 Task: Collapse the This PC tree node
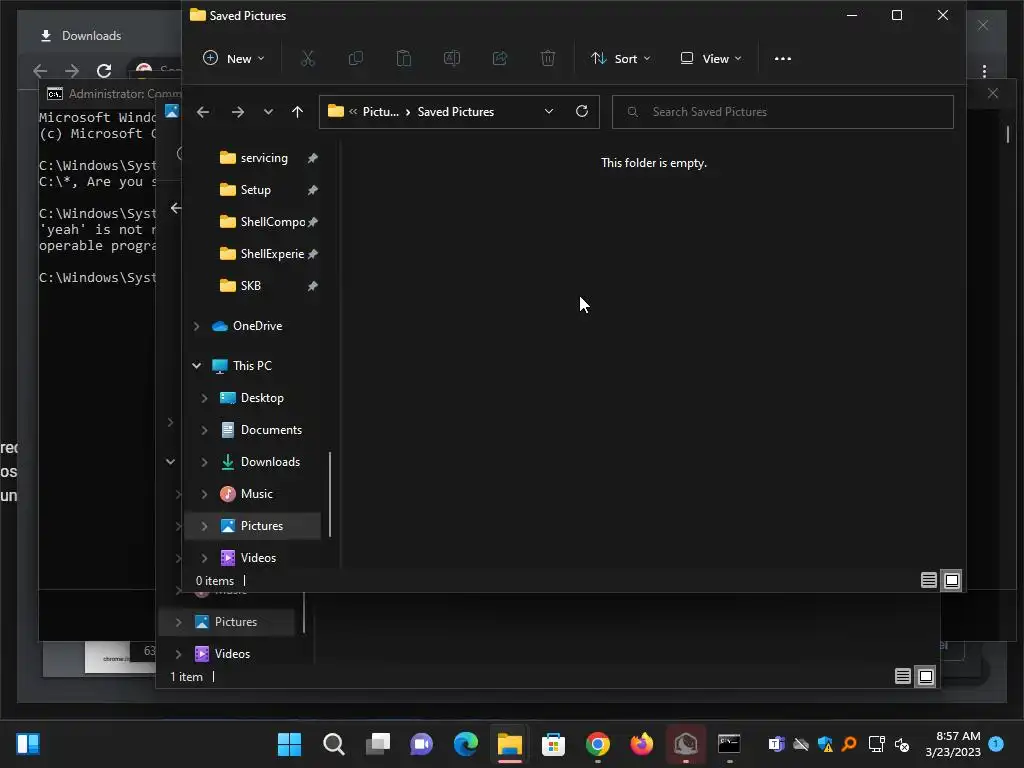(x=197, y=366)
